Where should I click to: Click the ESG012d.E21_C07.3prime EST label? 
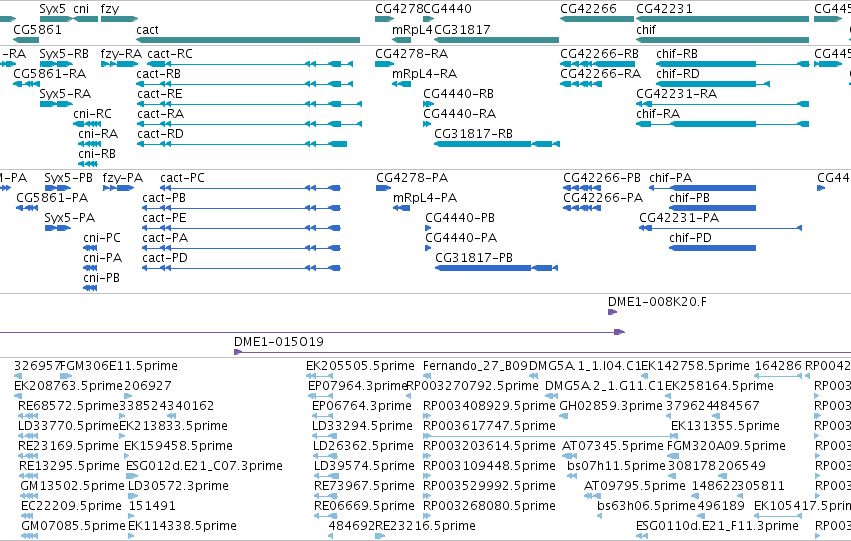point(204,466)
